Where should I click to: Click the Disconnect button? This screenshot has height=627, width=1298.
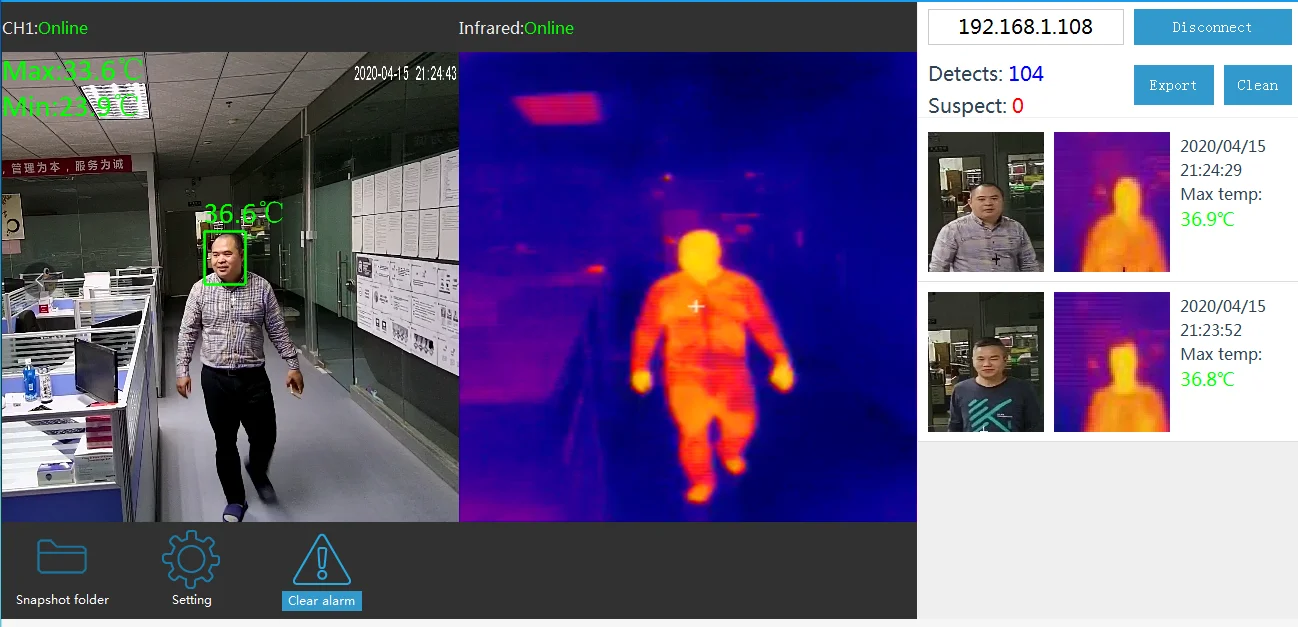click(1212, 27)
